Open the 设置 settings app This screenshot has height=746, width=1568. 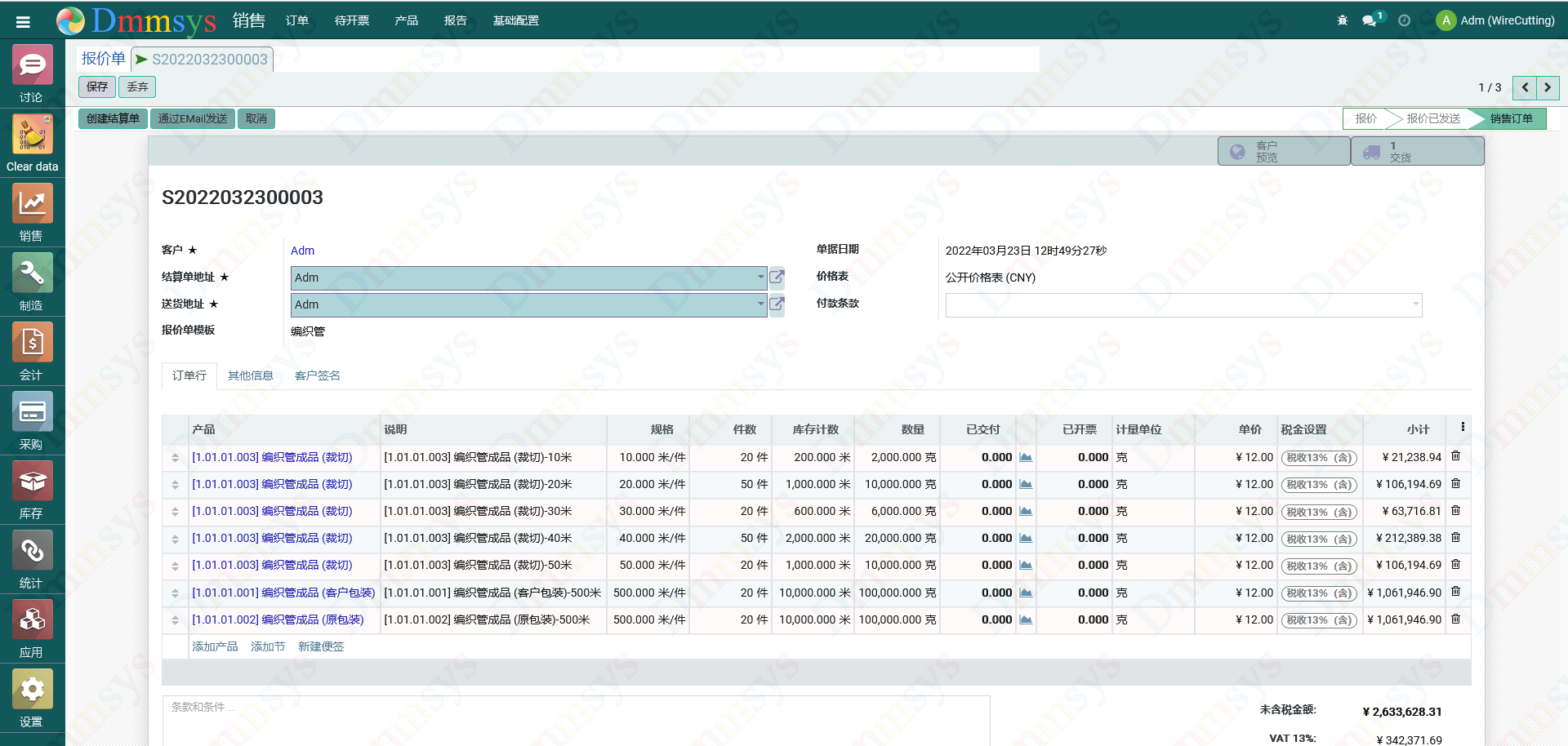click(32, 698)
